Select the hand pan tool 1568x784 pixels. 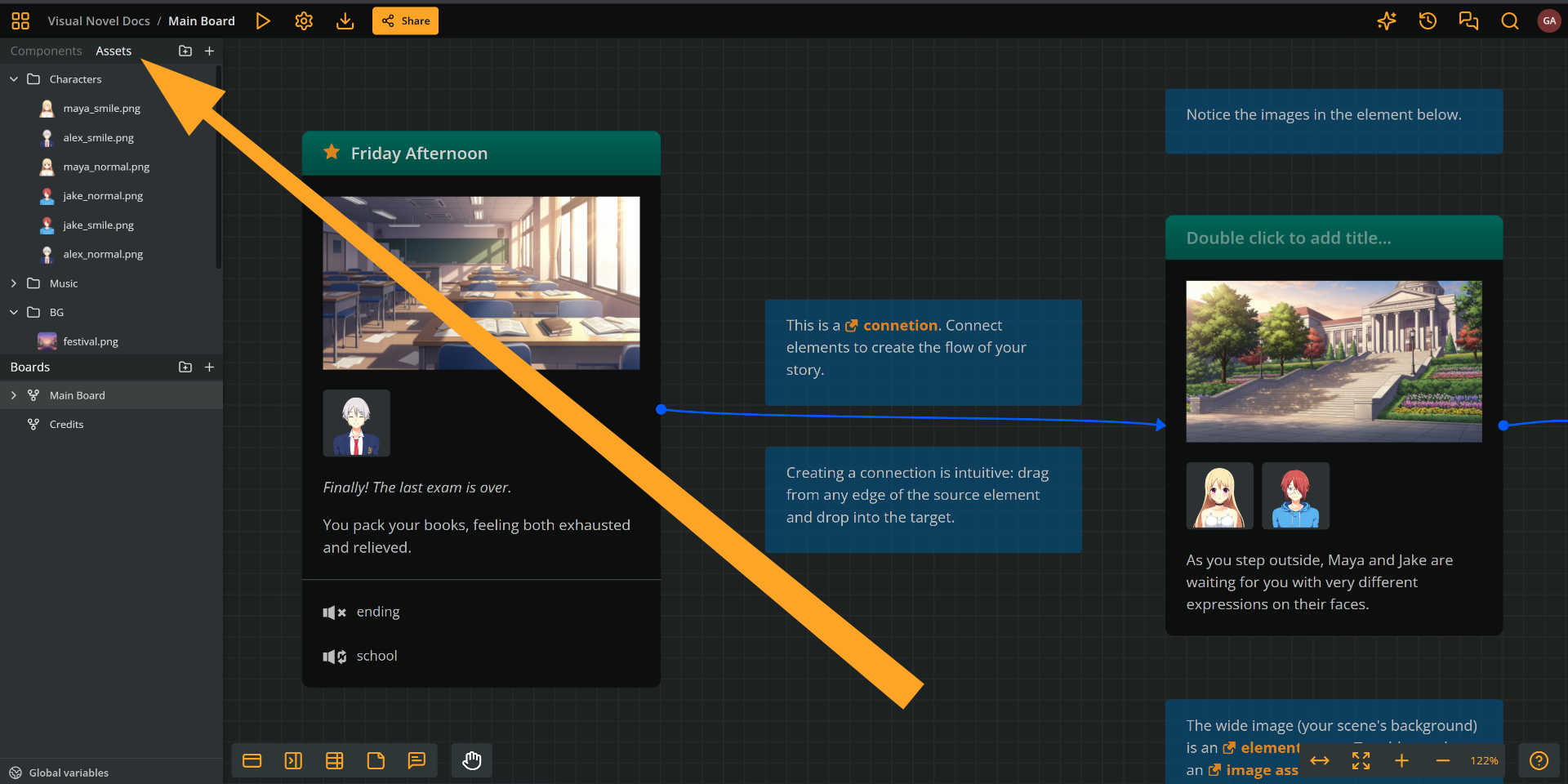tap(471, 760)
